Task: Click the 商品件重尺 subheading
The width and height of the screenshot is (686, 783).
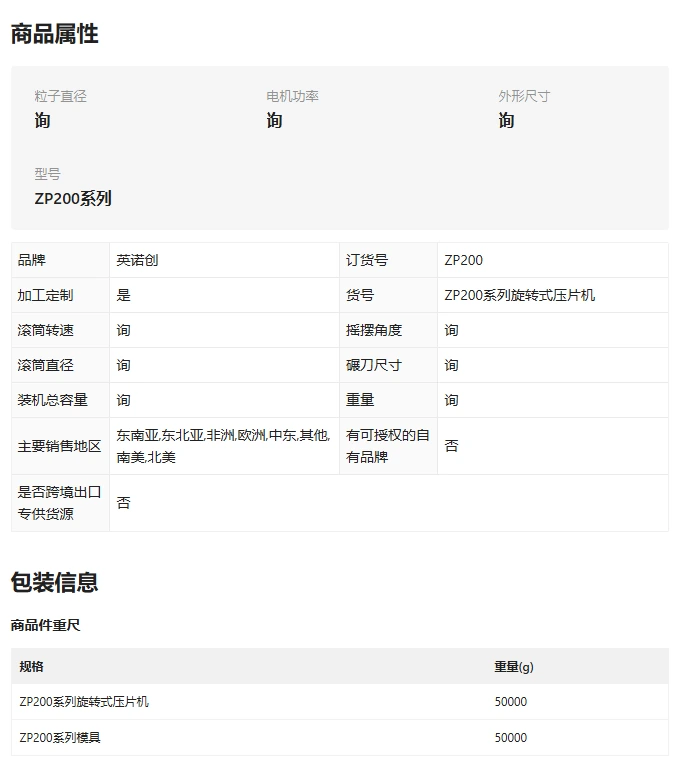Action: point(45,625)
